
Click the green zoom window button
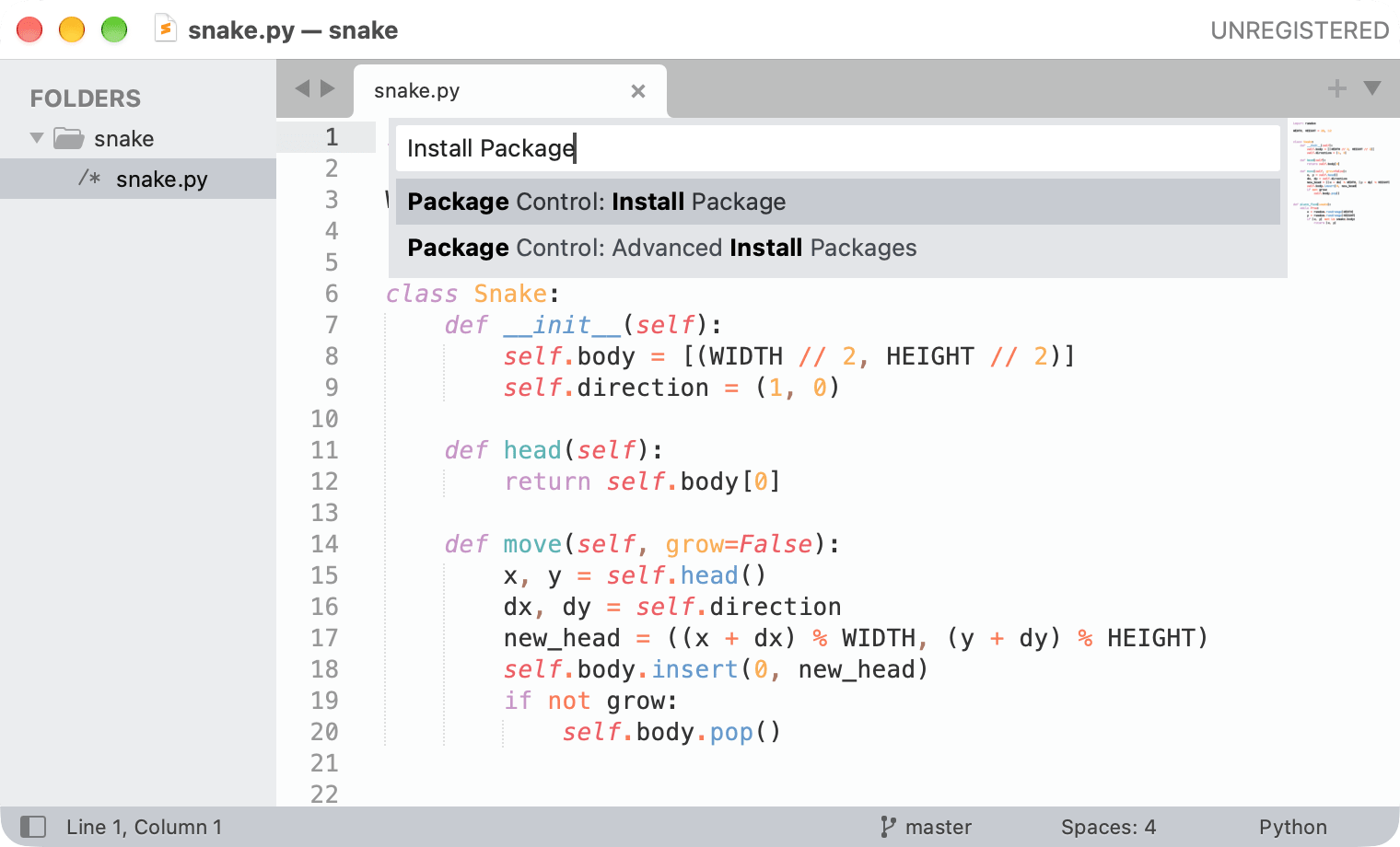pyautogui.click(x=114, y=29)
